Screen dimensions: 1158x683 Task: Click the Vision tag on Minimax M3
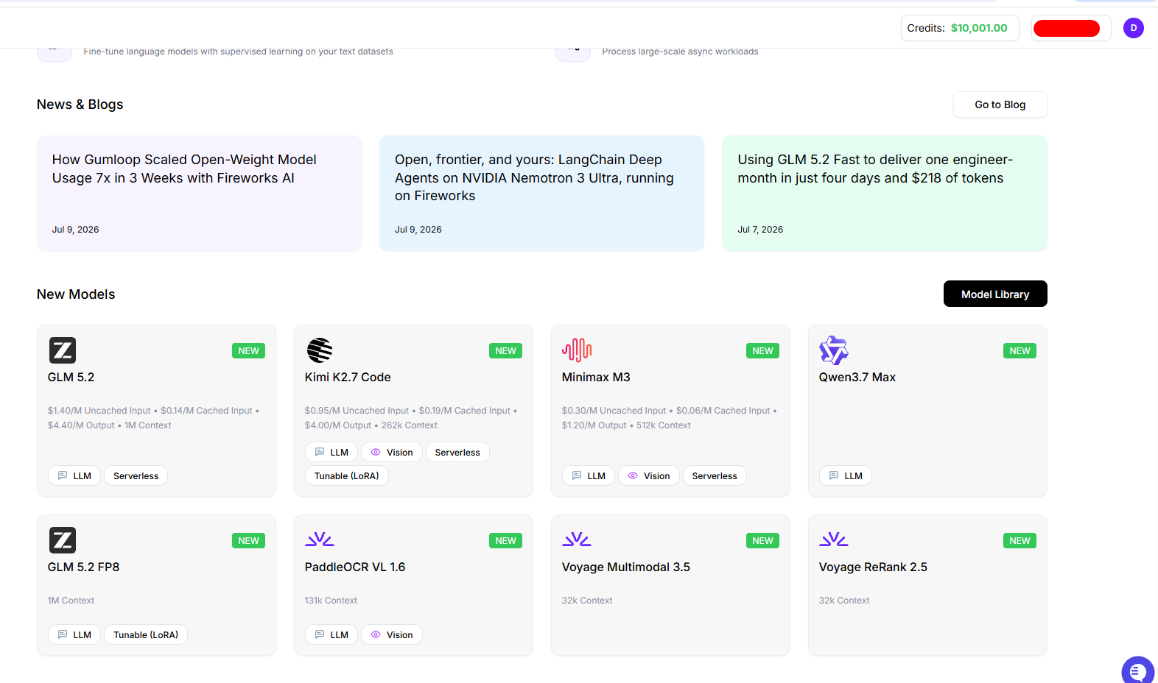(x=648, y=476)
